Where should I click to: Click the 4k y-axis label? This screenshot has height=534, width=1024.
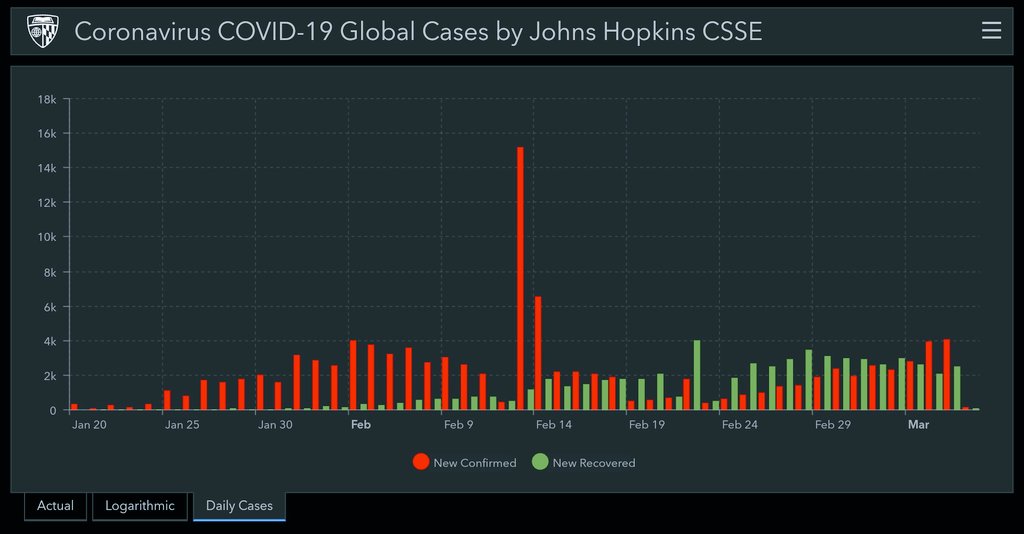coord(50,341)
